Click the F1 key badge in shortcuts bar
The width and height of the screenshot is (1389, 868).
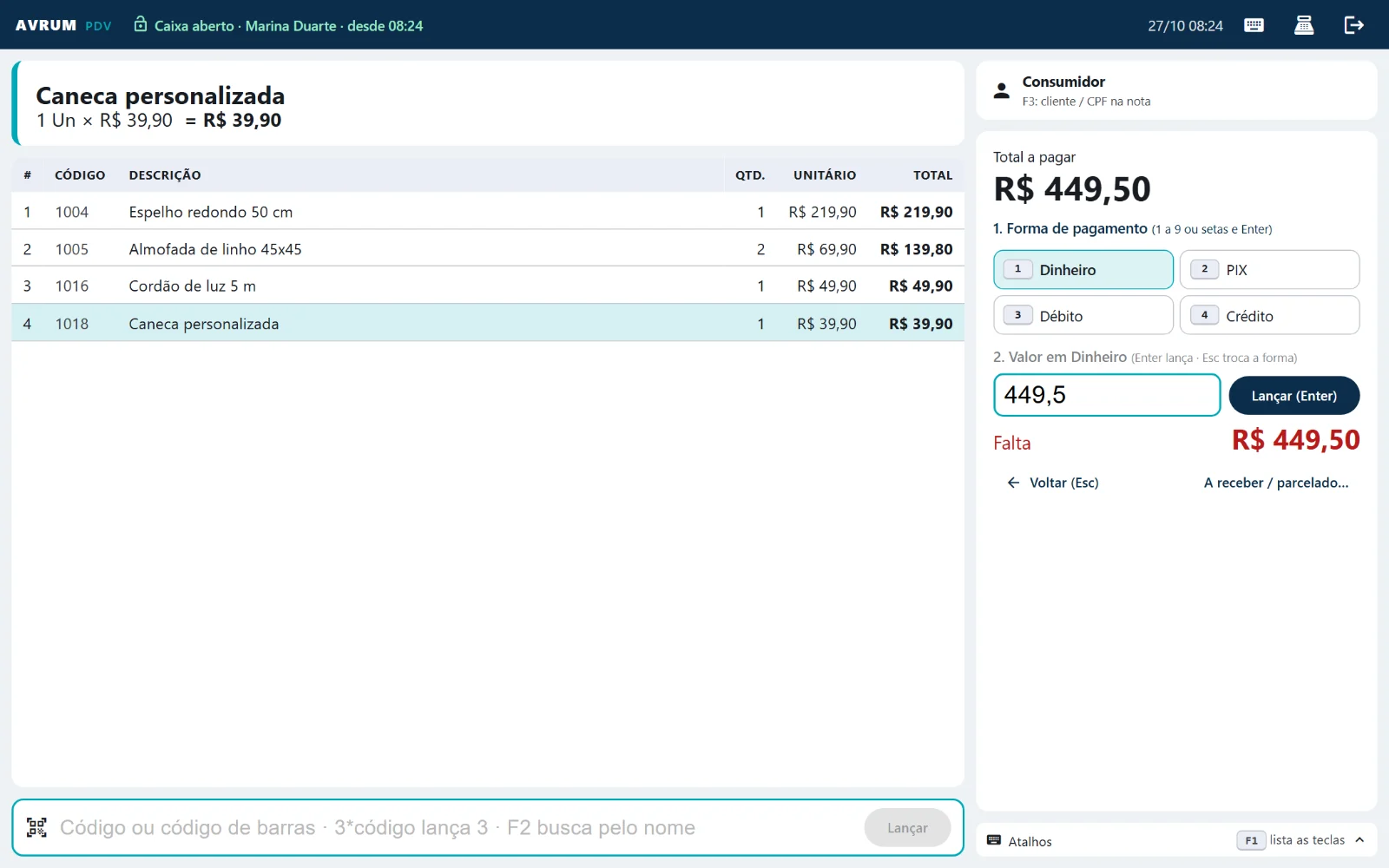point(1251,840)
